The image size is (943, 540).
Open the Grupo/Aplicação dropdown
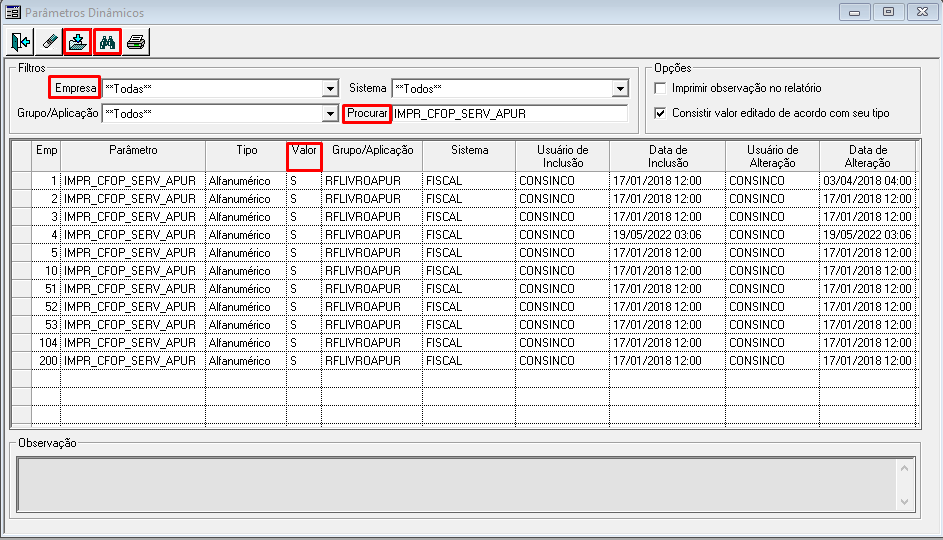tap(330, 114)
